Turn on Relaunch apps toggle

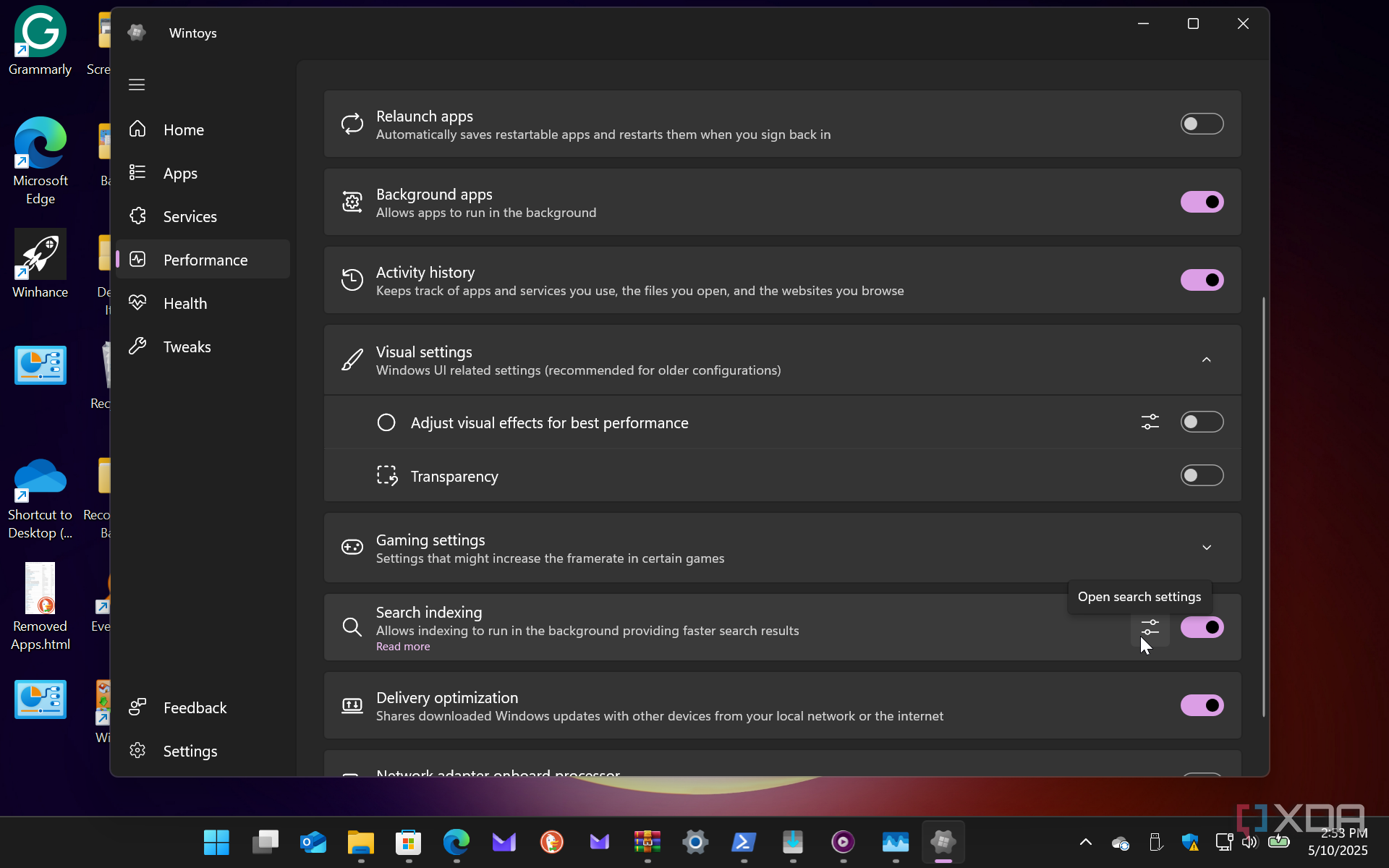pyautogui.click(x=1202, y=124)
